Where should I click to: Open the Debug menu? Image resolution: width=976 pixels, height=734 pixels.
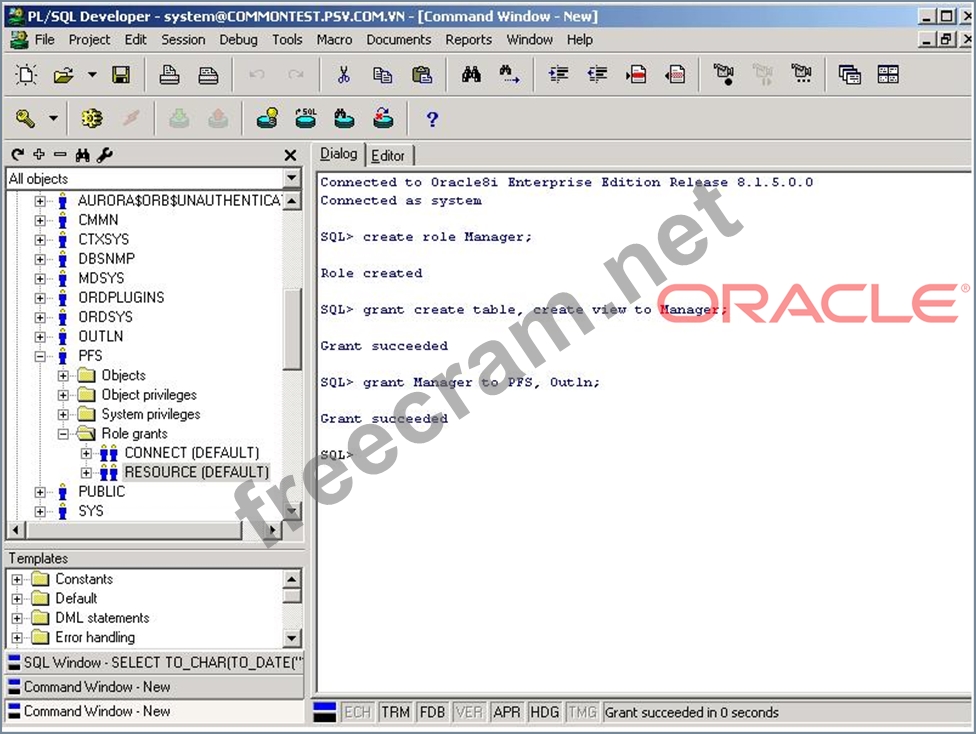click(x=238, y=40)
